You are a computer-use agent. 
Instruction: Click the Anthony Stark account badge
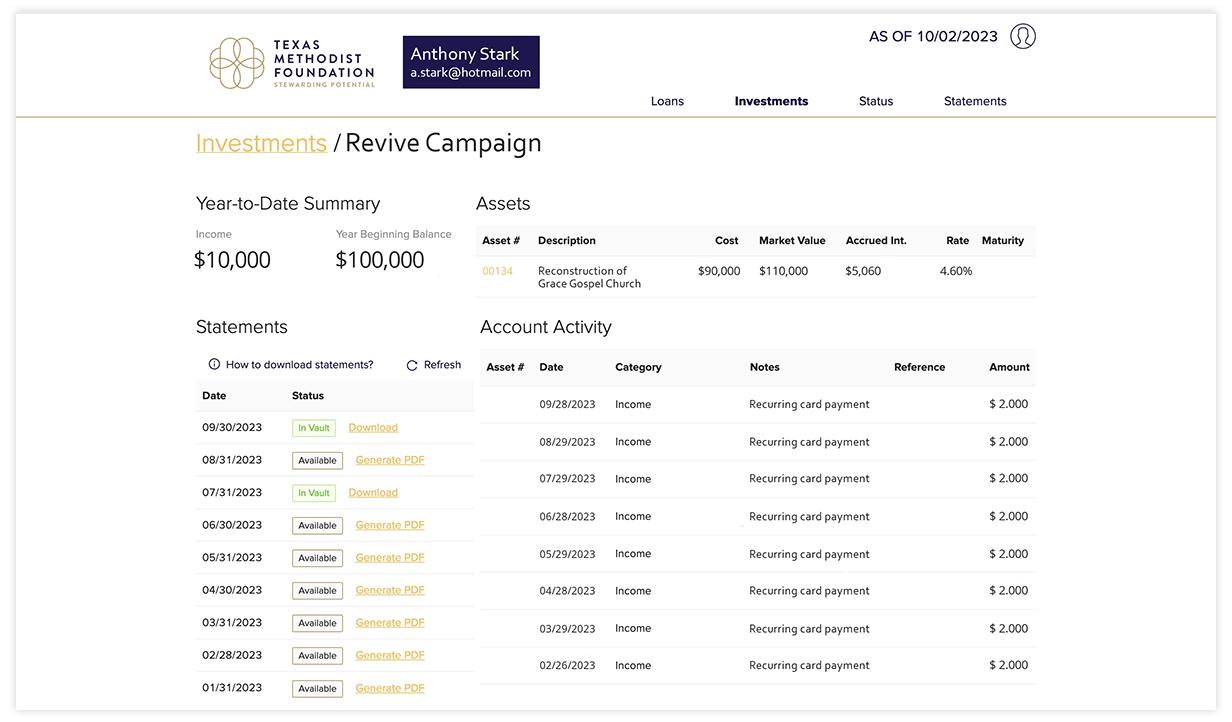(x=471, y=62)
